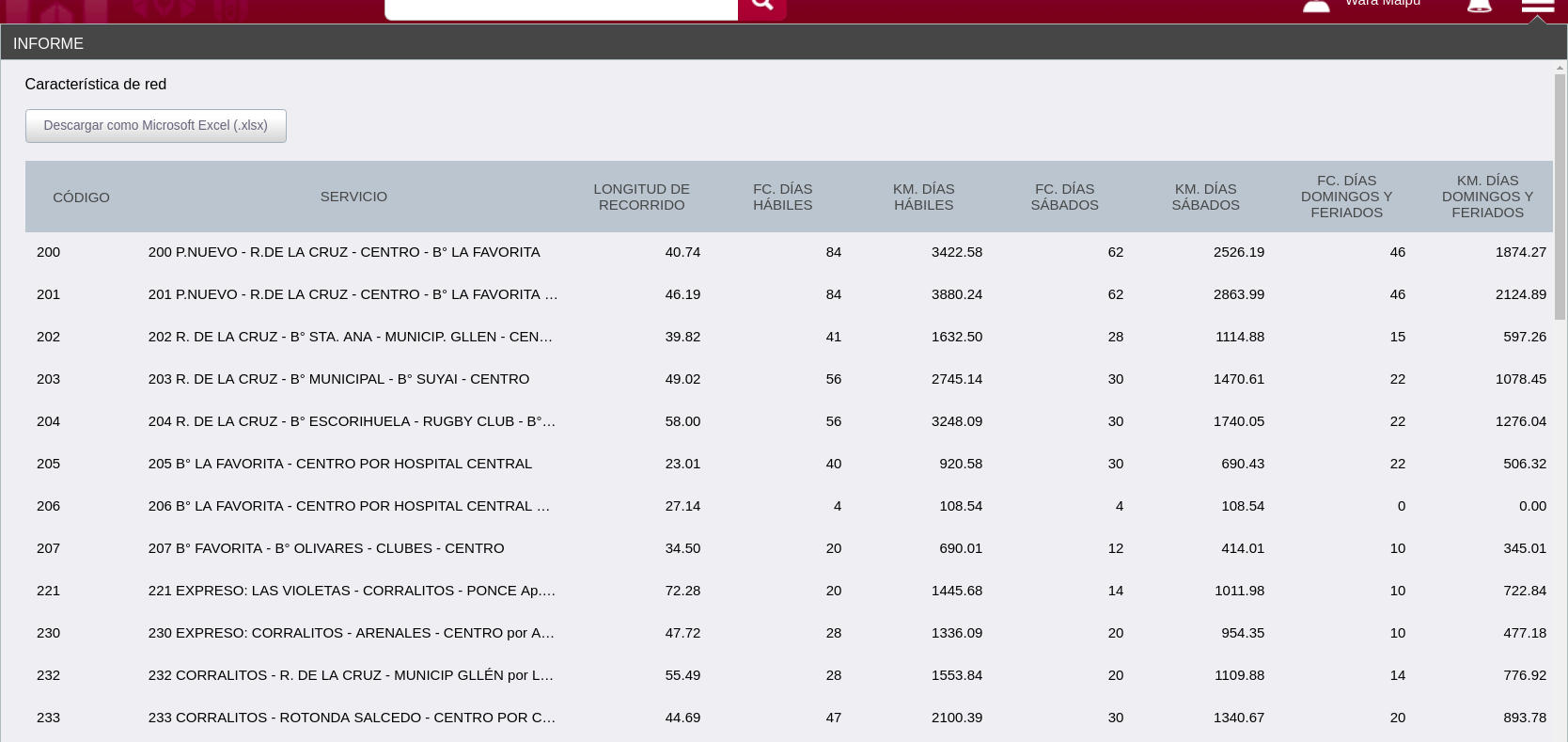The height and width of the screenshot is (742, 1568).
Task: Click inside the top search field
Action: [x=561, y=8]
